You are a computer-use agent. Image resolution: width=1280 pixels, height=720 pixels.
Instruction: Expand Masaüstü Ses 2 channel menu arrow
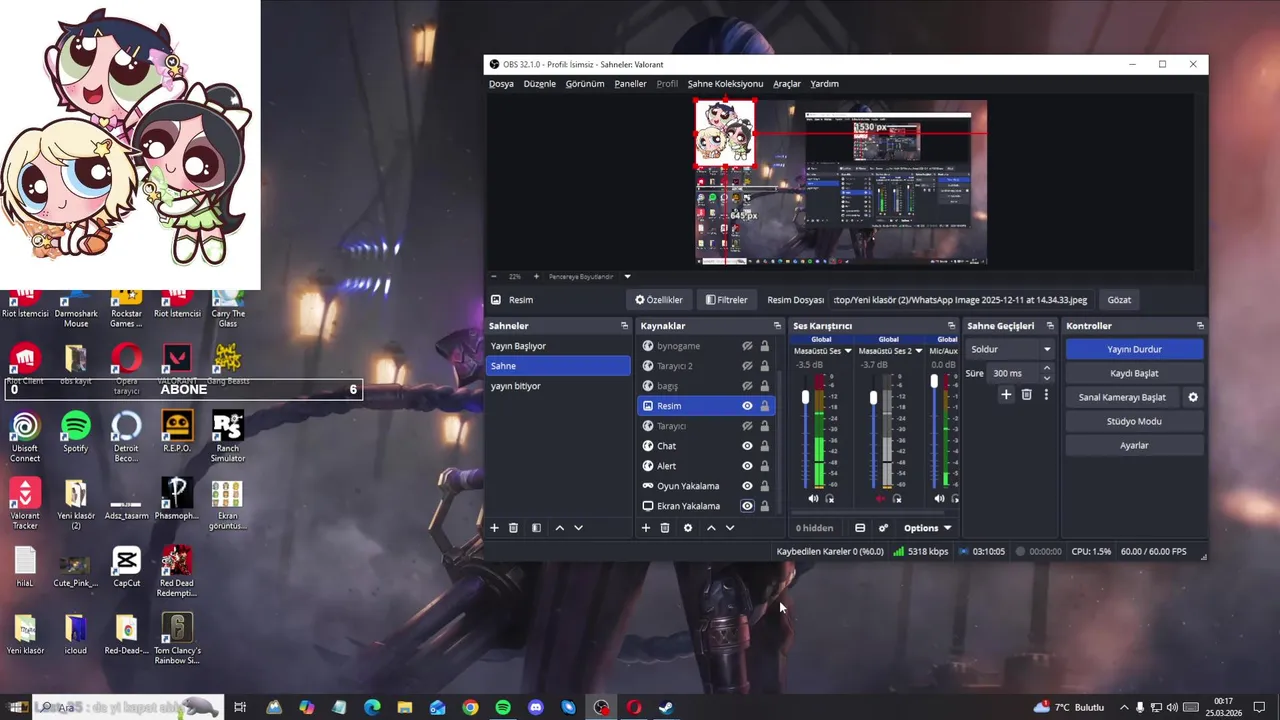click(918, 351)
